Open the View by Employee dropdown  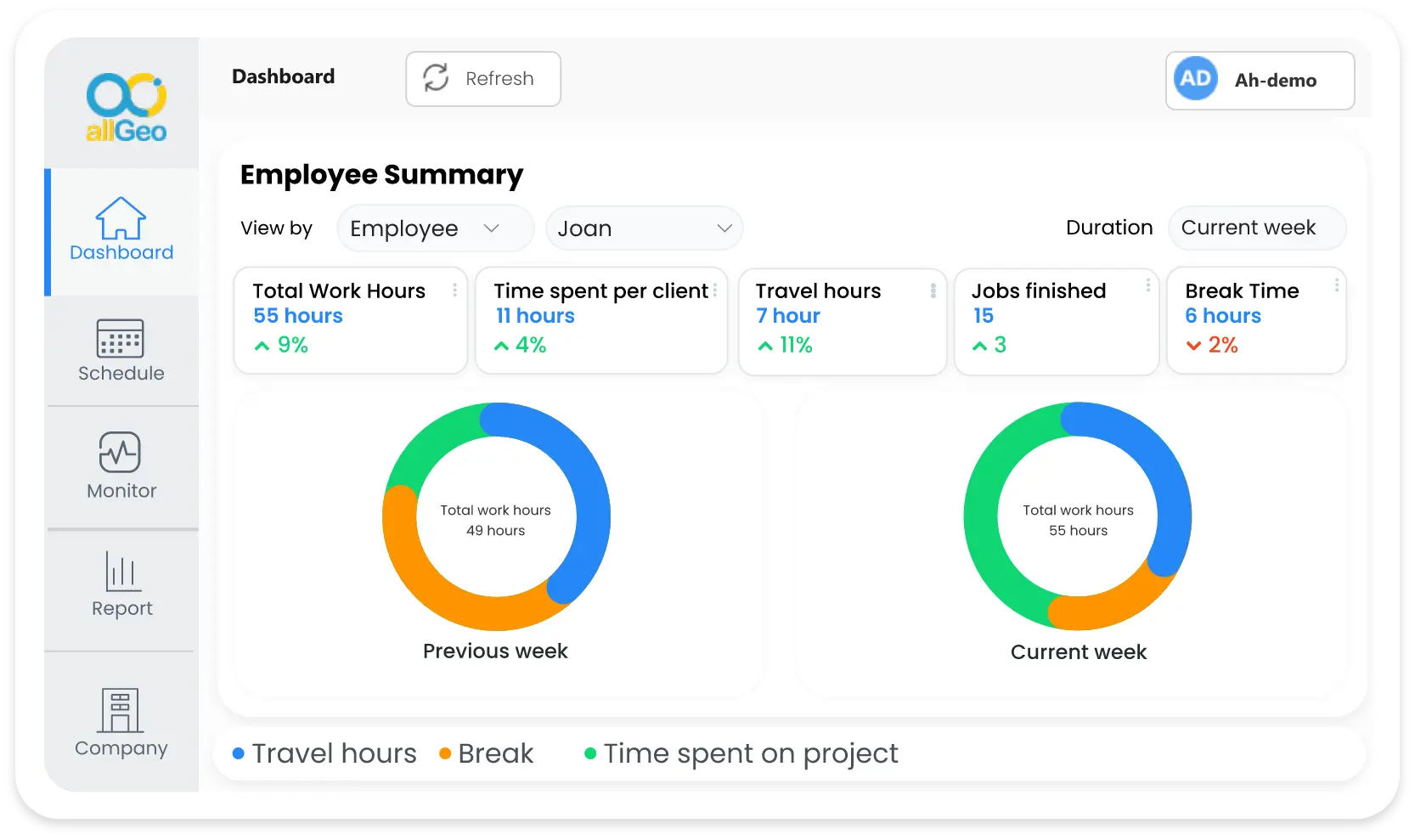pos(435,228)
